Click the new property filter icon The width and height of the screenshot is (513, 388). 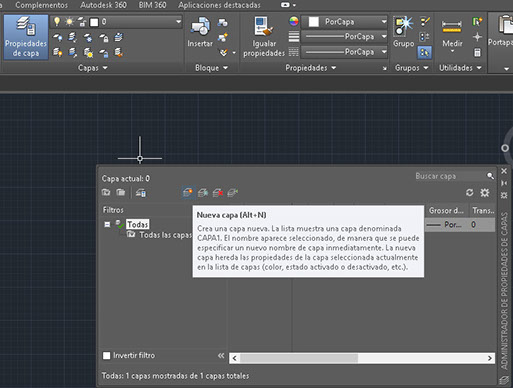[x=106, y=192]
